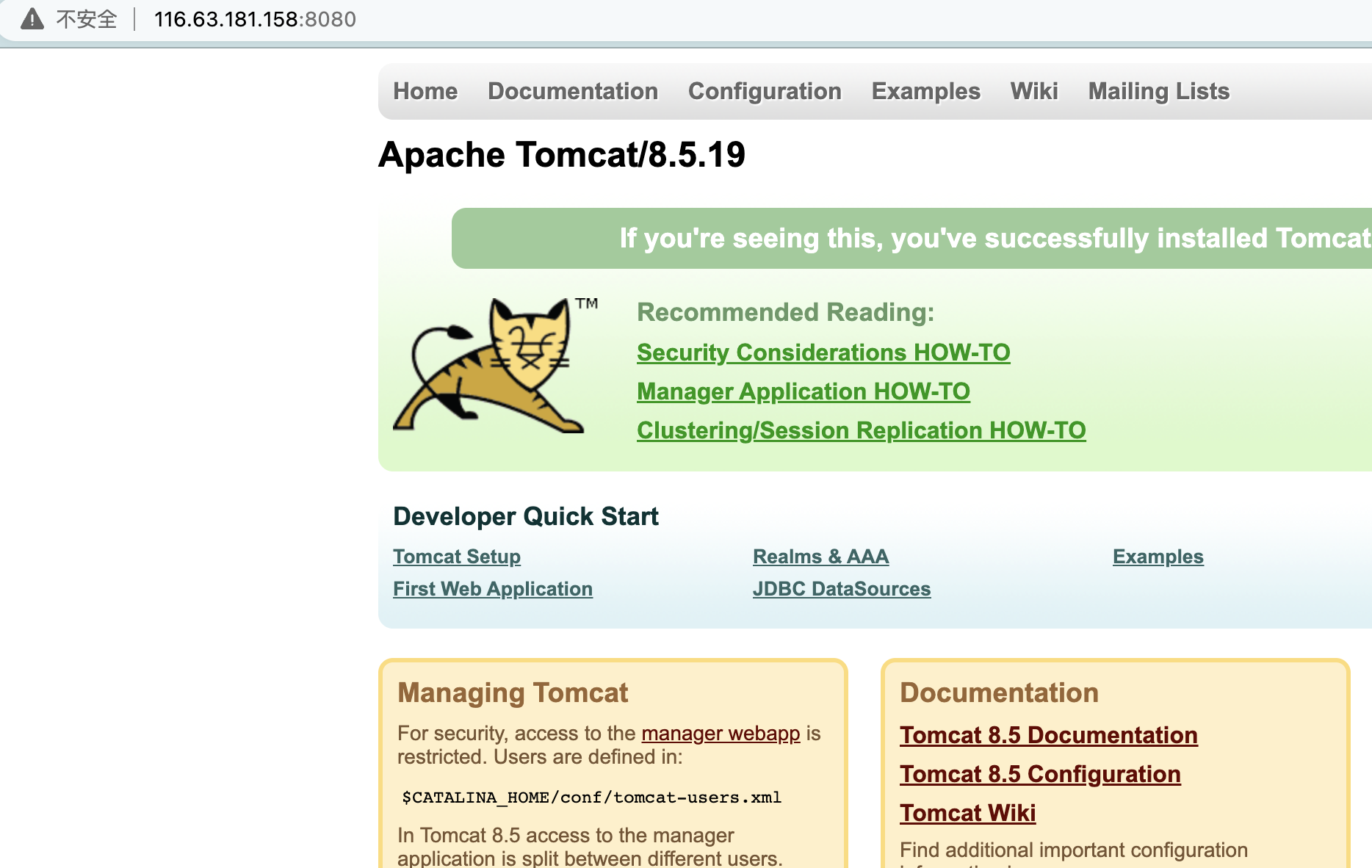This screenshot has height=868, width=1372.
Task: Open the Documentation navigation item
Action: 573,91
